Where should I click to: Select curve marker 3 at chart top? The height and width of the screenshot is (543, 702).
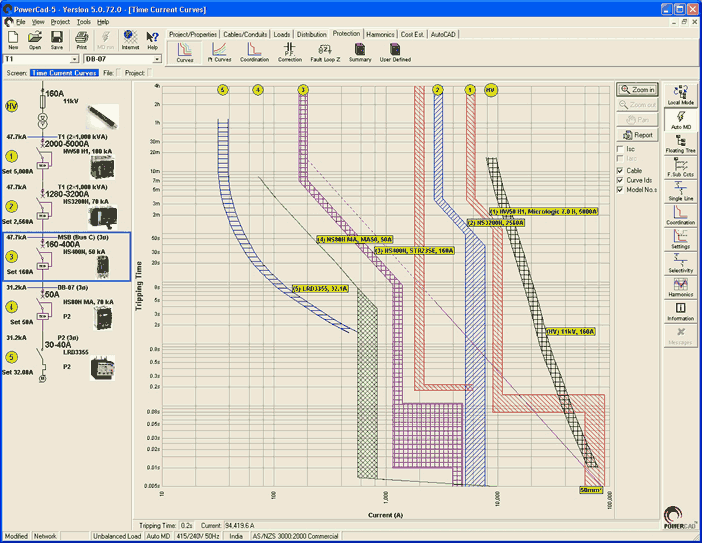coord(303,90)
